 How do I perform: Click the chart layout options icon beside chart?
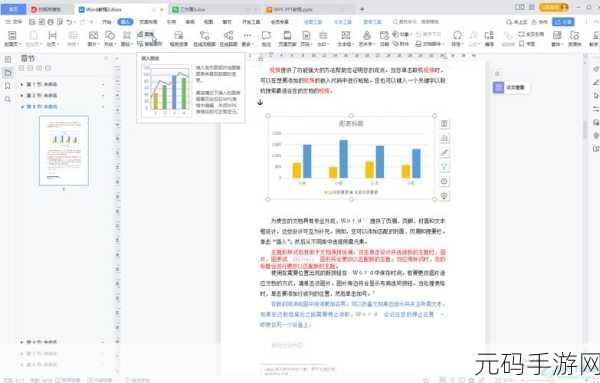pyautogui.click(x=444, y=124)
